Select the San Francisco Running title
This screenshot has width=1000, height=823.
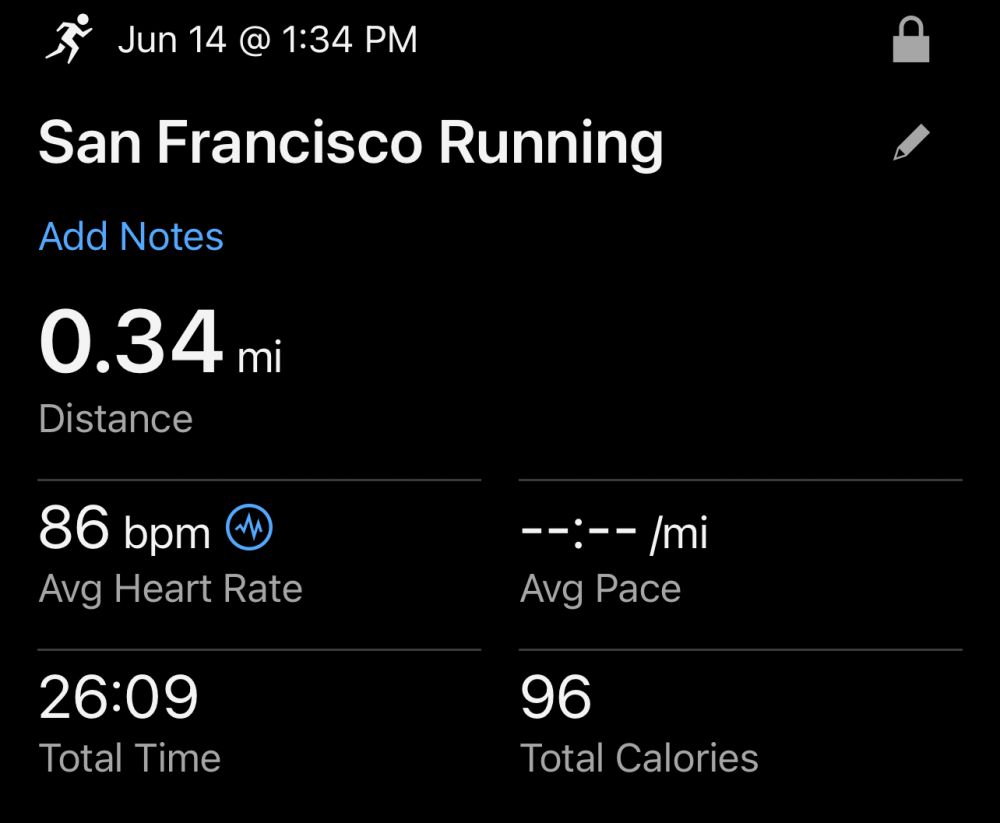(x=350, y=143)
